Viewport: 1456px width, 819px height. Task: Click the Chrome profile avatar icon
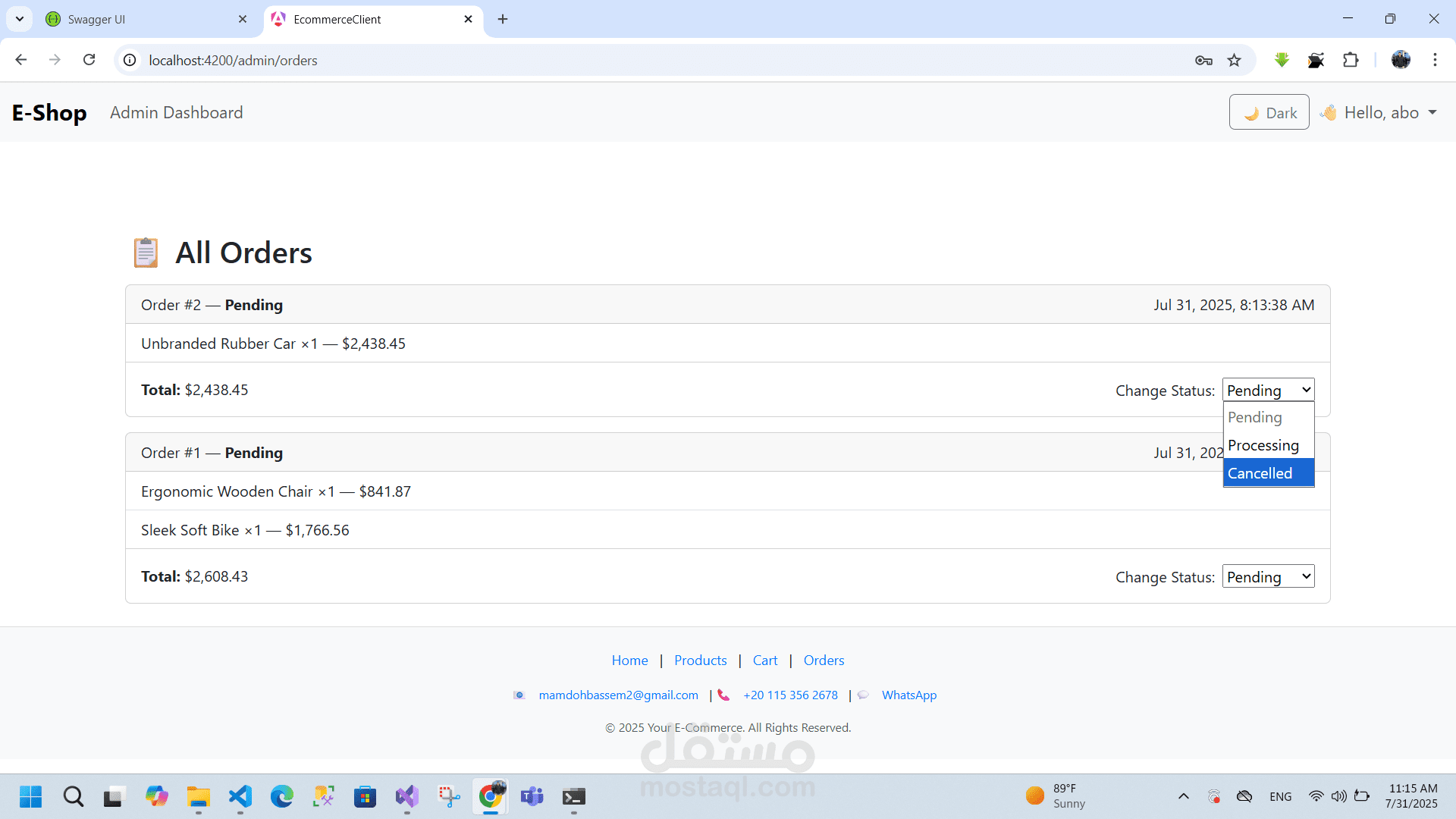(x=1401, y=60)
